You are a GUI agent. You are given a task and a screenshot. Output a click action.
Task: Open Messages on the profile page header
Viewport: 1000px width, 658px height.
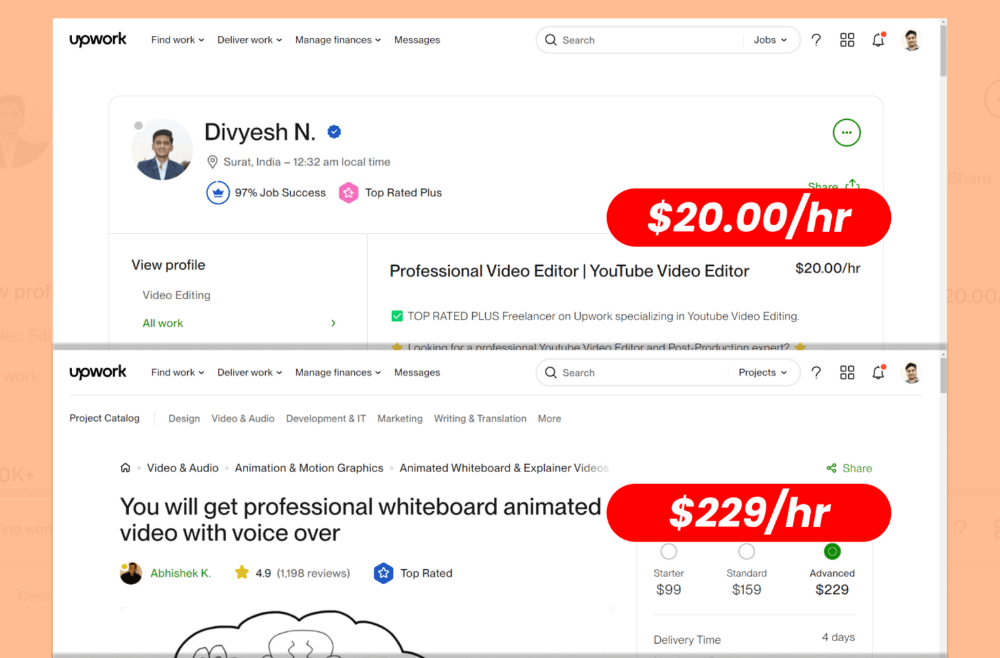pos(417,40)
